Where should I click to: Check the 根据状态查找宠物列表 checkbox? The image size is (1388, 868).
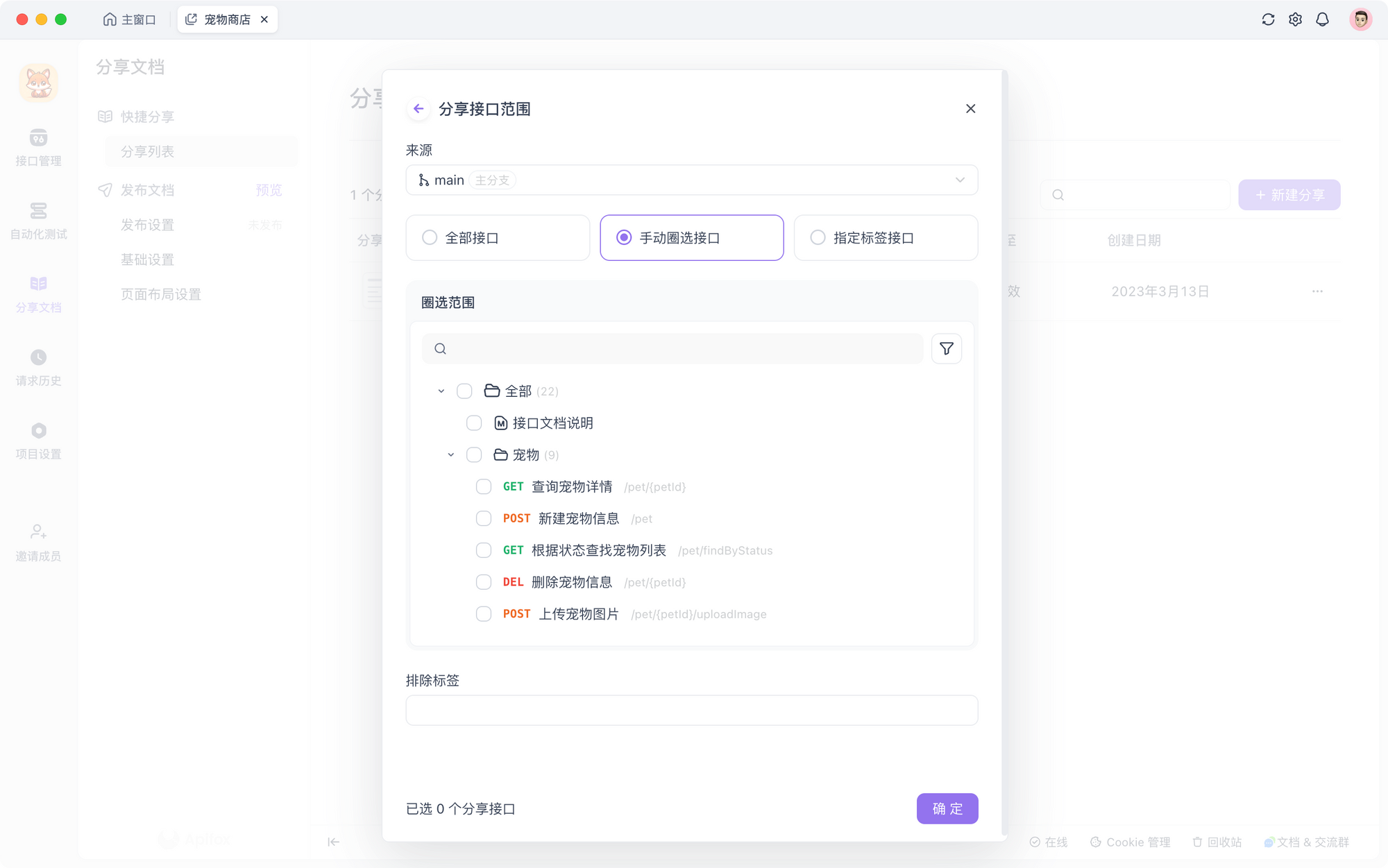(484, 550)
